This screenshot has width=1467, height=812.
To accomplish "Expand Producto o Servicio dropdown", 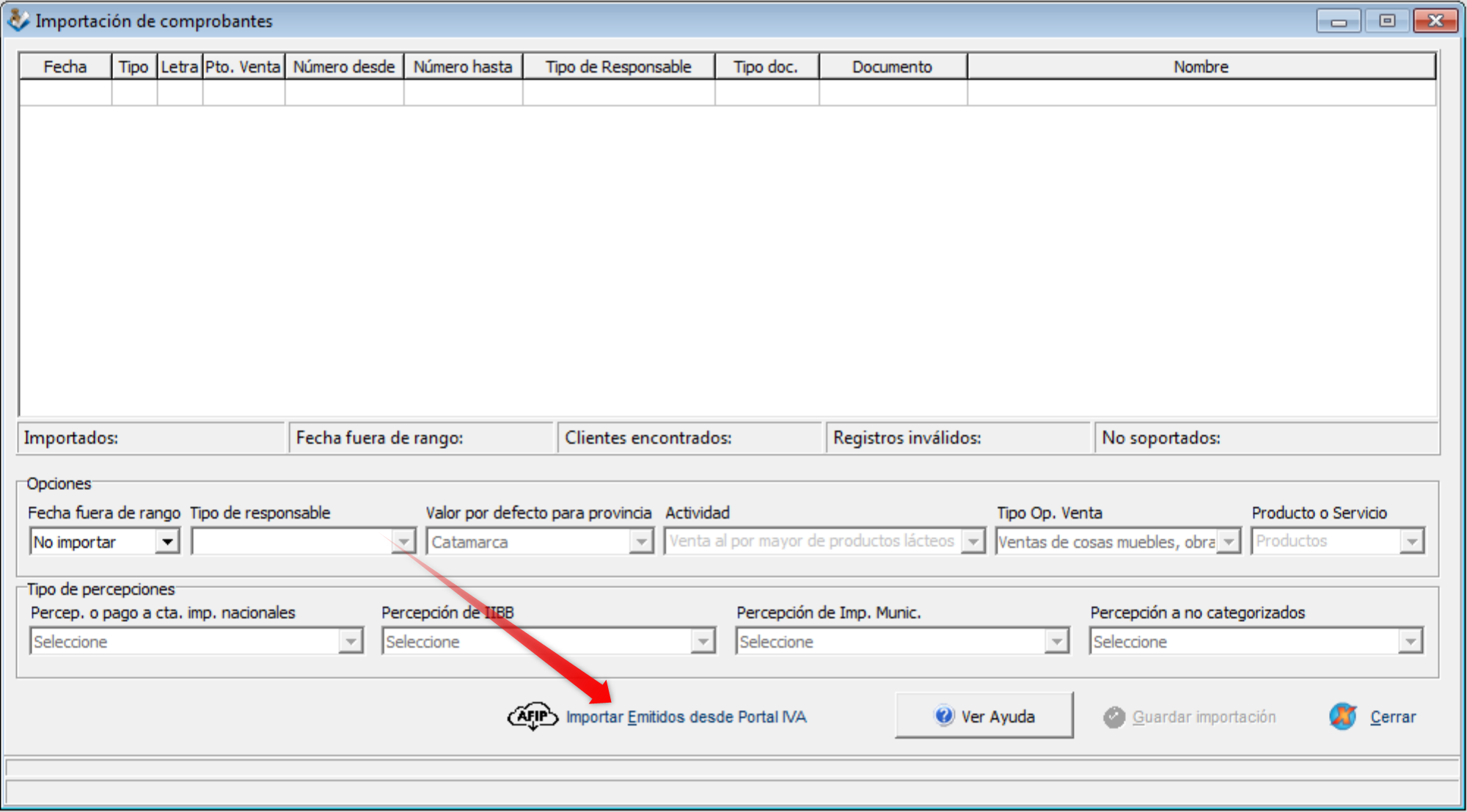I will [x=1411, y=542].
